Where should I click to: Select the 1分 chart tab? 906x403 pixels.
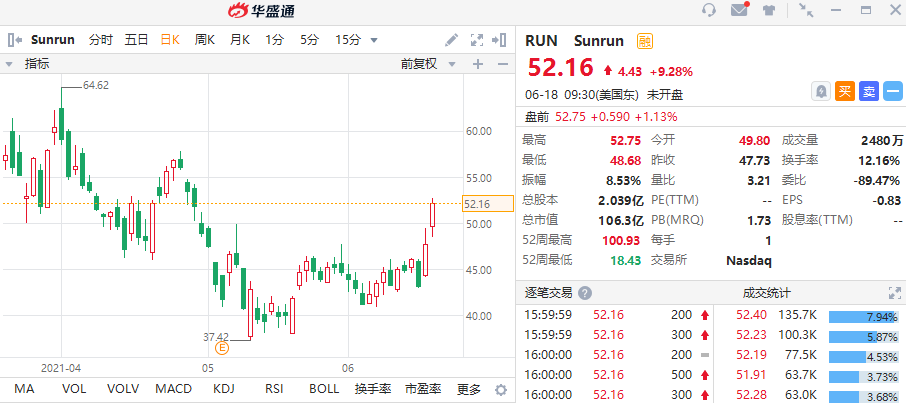[x=274, y=40]
